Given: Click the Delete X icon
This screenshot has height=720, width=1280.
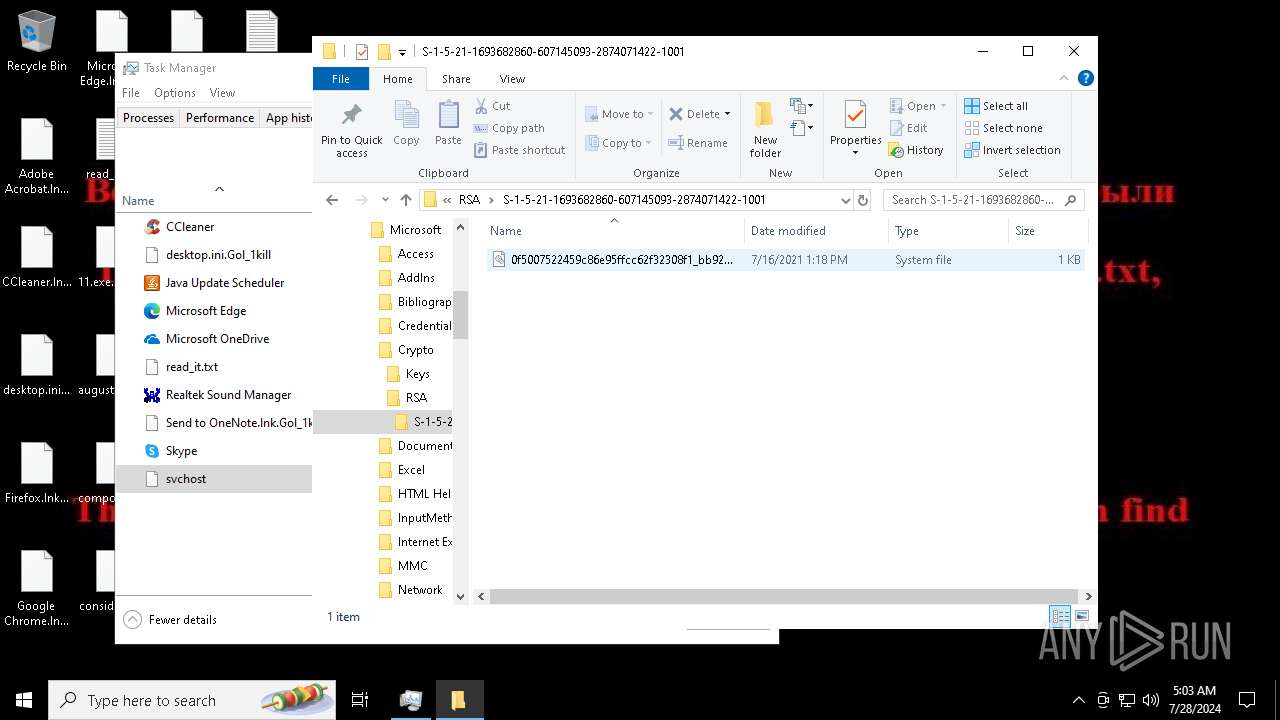Looking at the screenshot, I should (x=676, y=114).
